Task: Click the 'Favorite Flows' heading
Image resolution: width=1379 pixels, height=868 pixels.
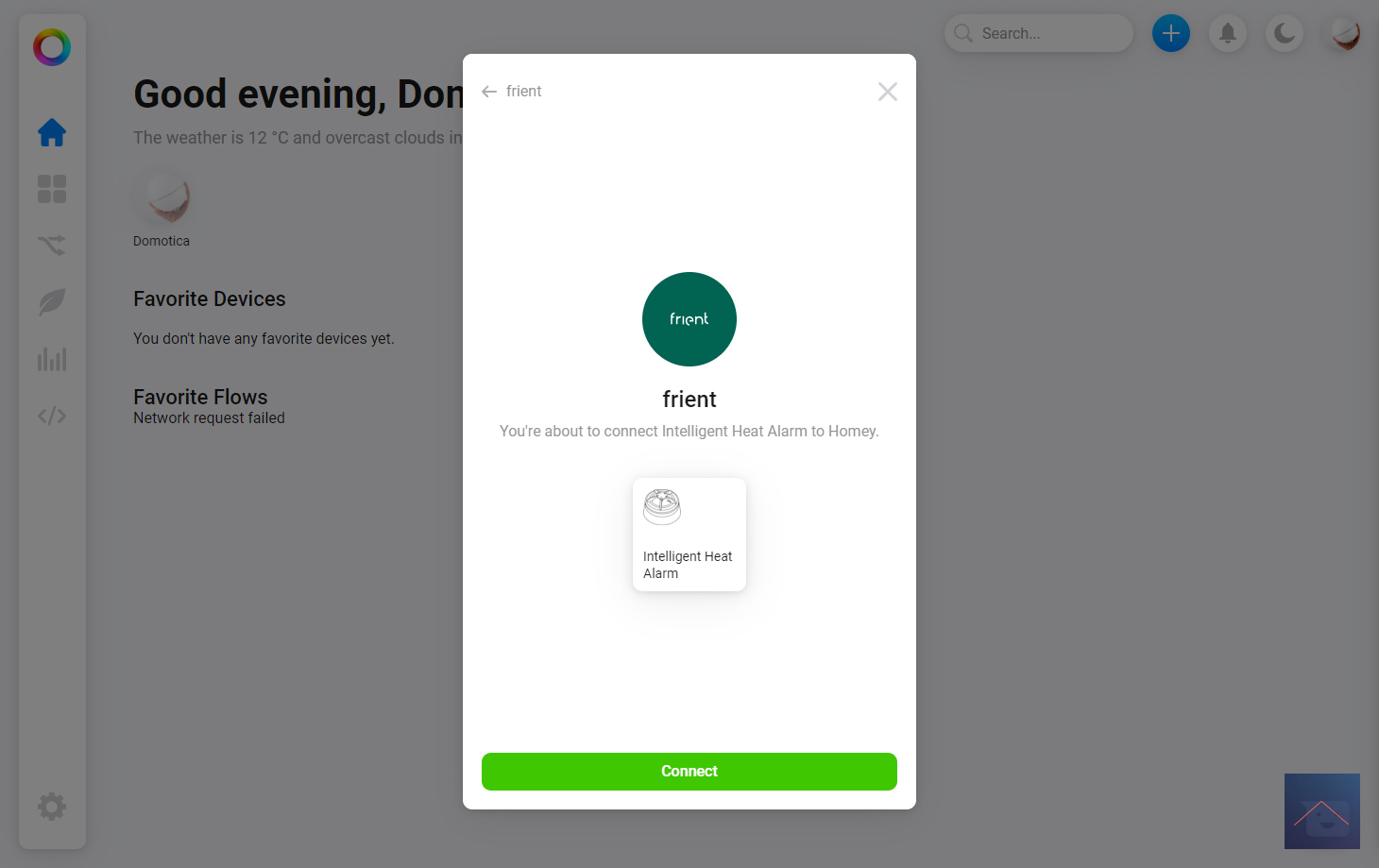Action: coord(200,397)
